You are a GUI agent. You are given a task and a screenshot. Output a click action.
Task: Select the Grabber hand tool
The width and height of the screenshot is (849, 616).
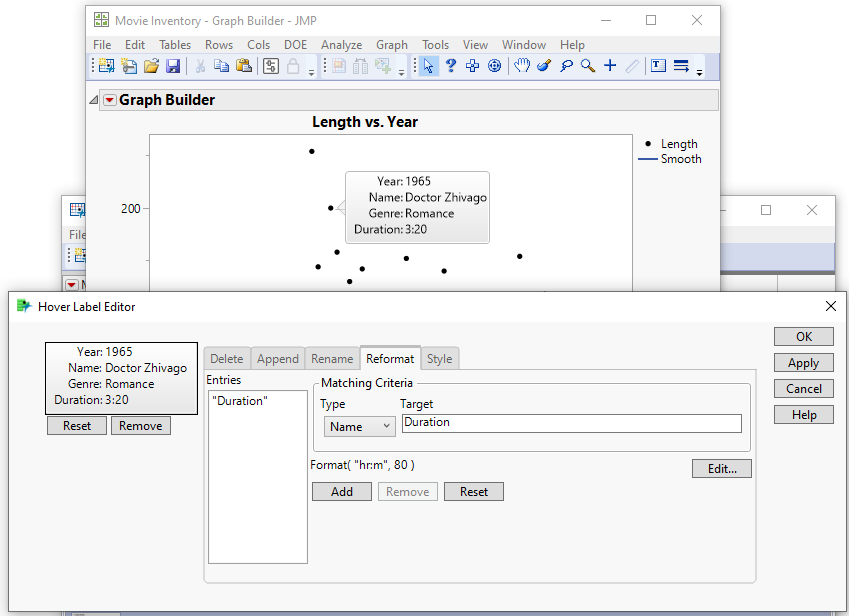coord(520,66)
